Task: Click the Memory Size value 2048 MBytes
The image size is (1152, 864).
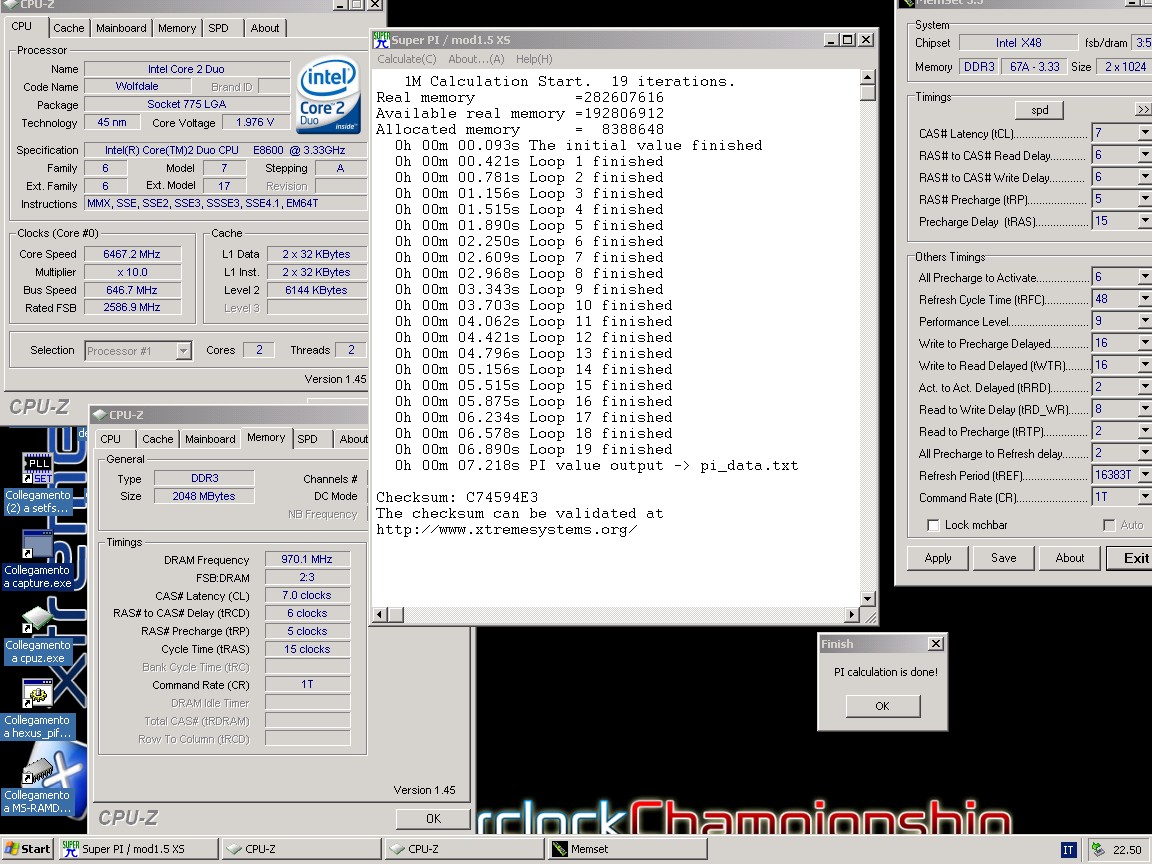Action: [204, 496]
